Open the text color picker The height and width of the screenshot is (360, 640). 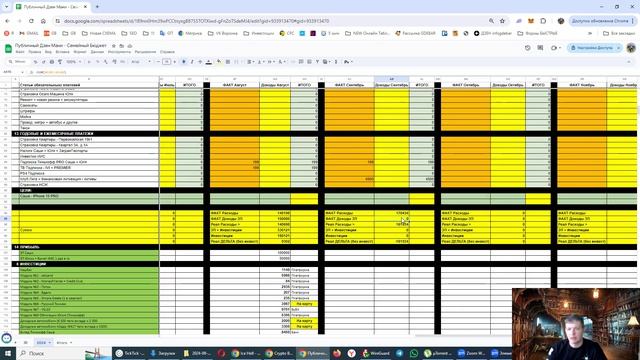(x=209, y=62)
